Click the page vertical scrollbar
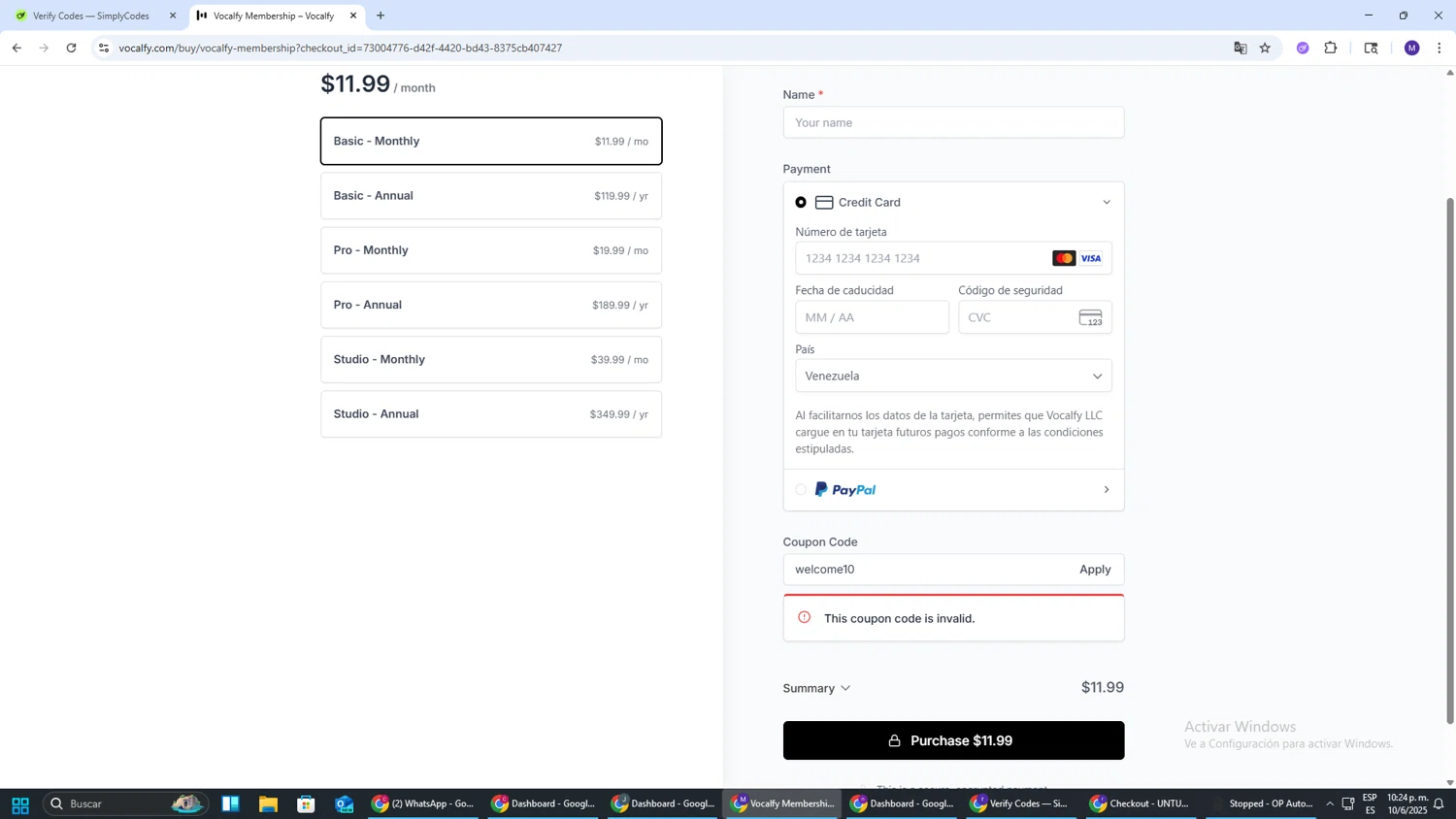Image resolution: width=1456 pixels, height=819 pixels. coord(1450,461)
